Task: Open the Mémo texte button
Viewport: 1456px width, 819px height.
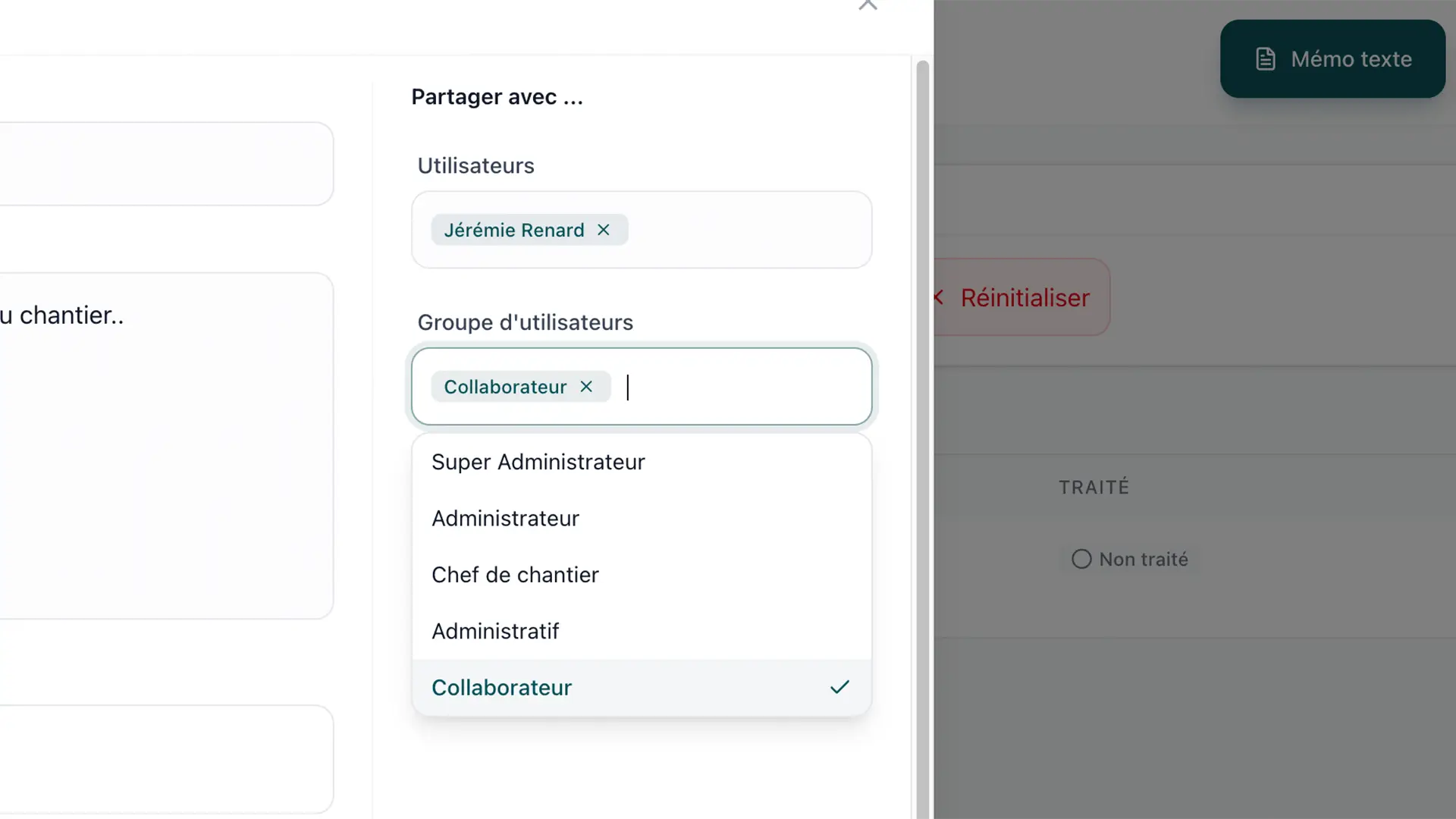Action: click(x=1332, y=59)
